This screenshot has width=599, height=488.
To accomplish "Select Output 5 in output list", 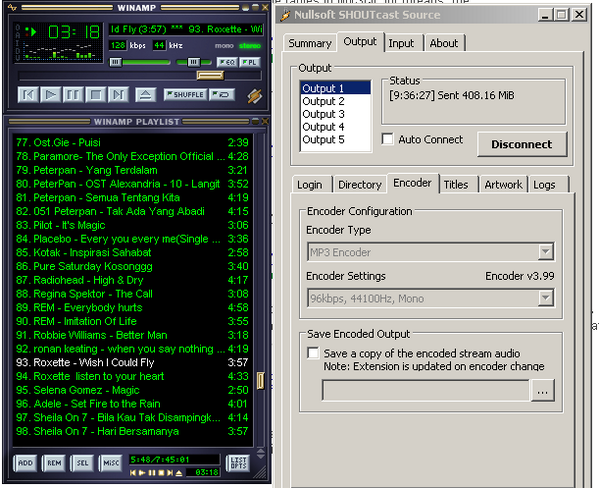I will click(335, 139).
